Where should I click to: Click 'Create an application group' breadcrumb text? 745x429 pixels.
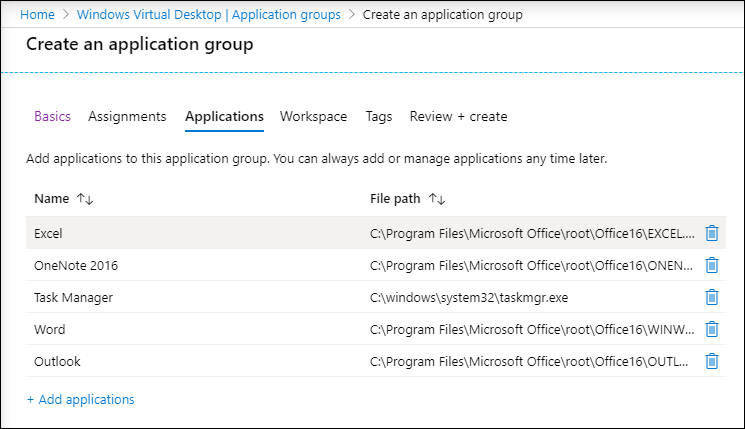pos(442,15)
